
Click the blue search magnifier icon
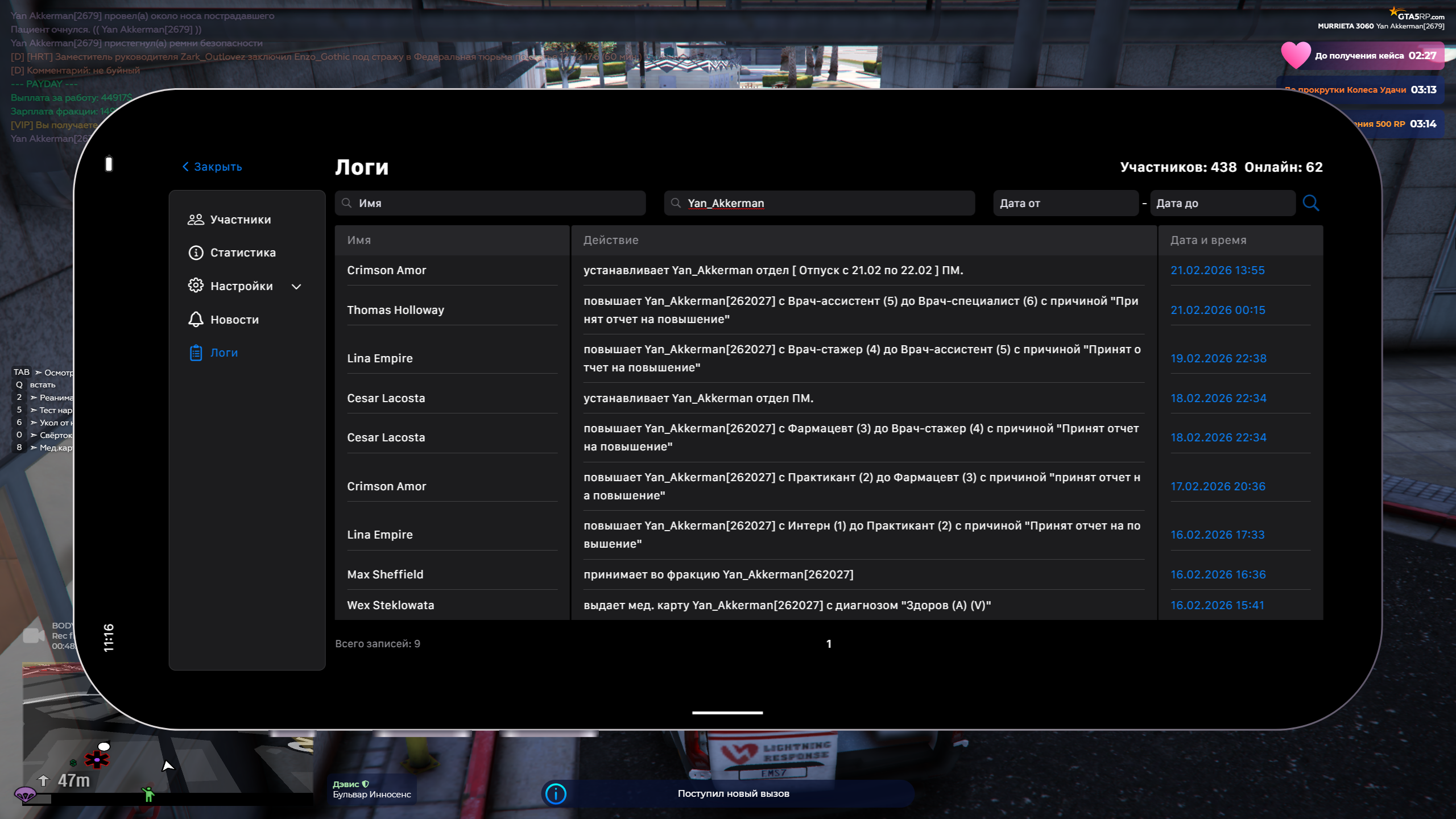[1310, 203]
